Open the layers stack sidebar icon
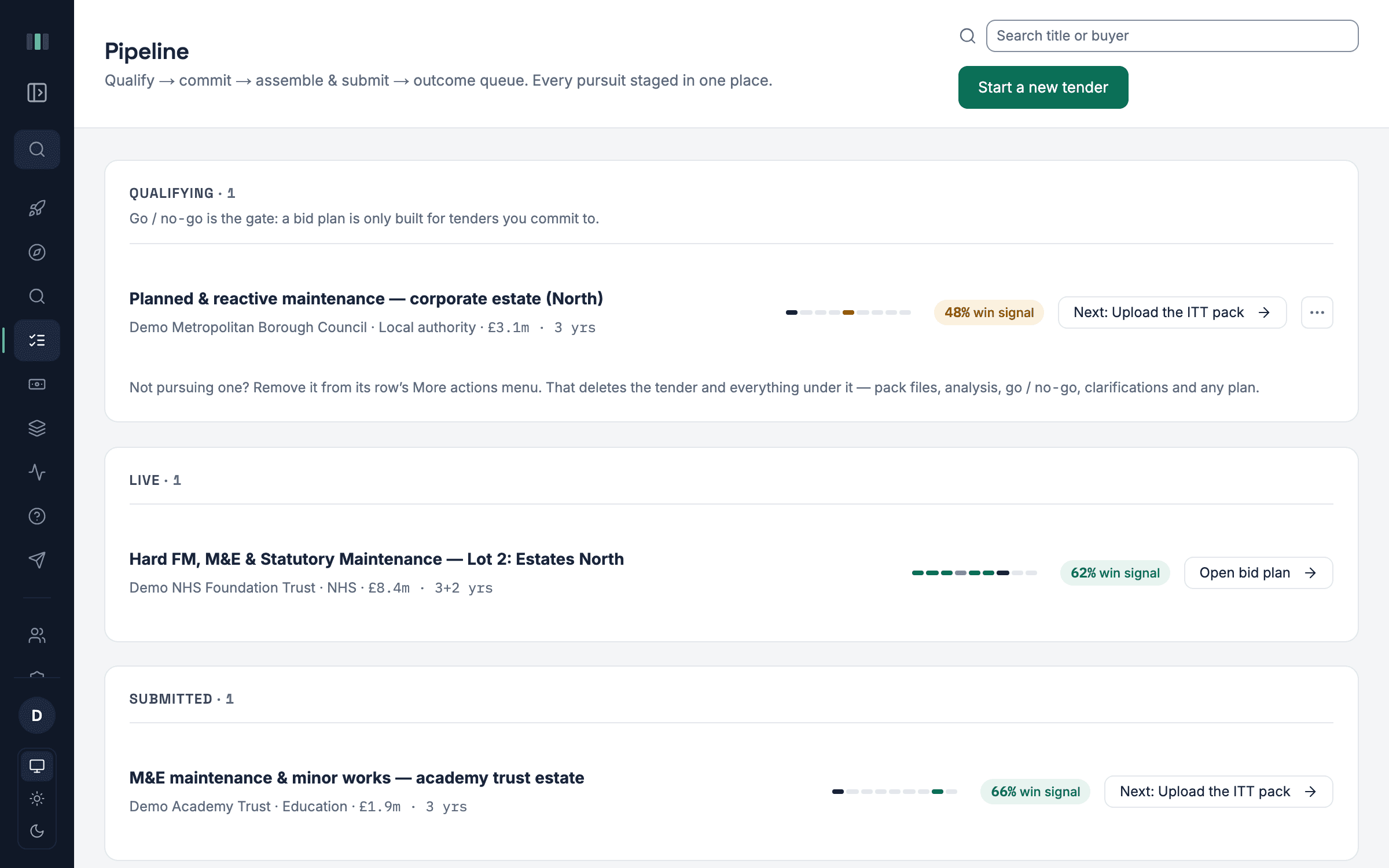This screenshot has height=868, width=1389. (x=37, y=428)
